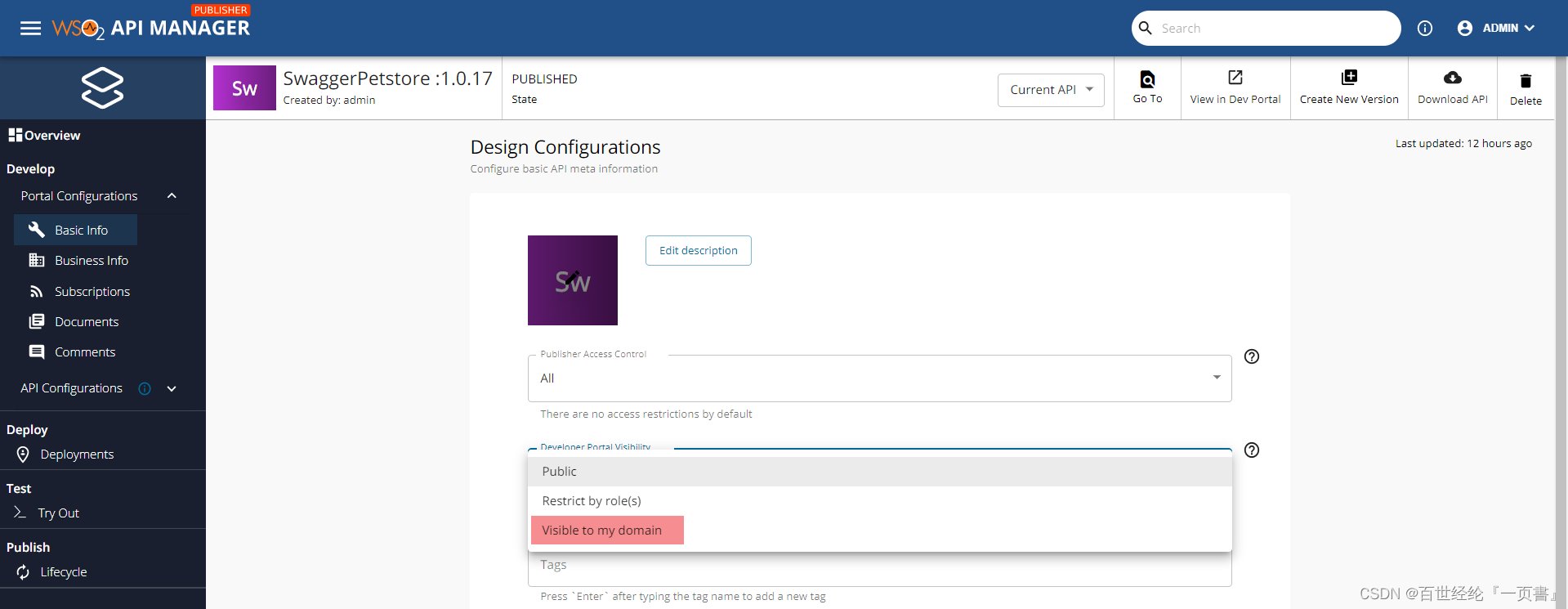The image size is (1568, 609).
Task: Click the APIs layered stack icon
Action: [x=102, y=87]
